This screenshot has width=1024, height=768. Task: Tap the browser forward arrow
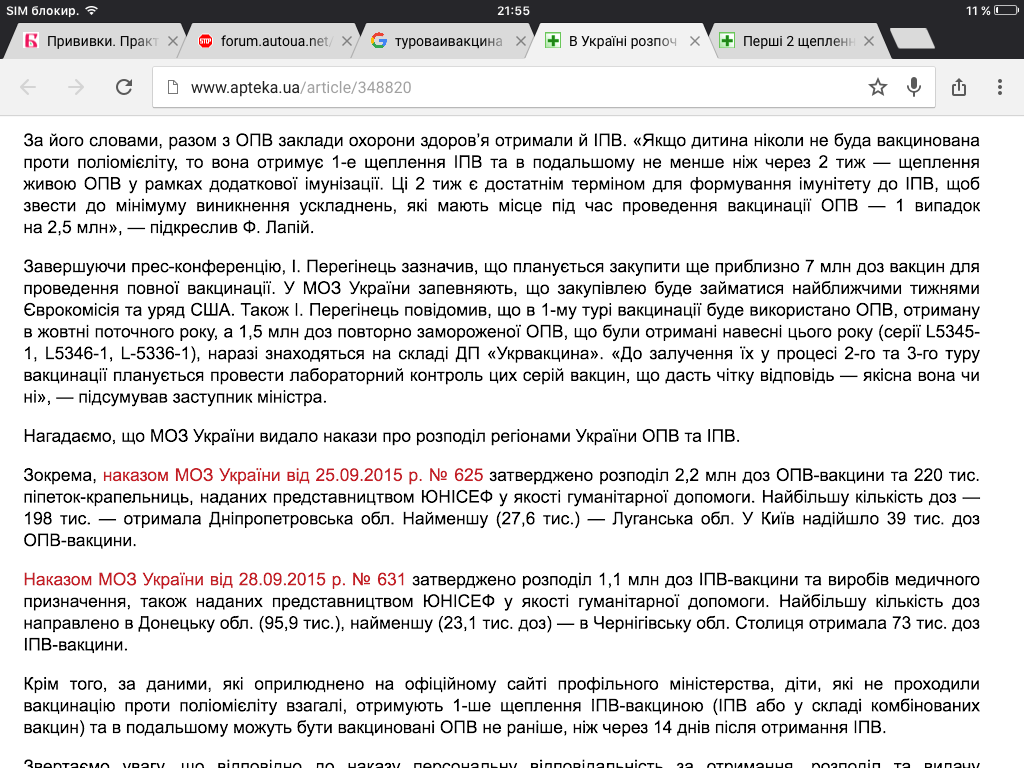pyautogui.click(x=76, y=87)
